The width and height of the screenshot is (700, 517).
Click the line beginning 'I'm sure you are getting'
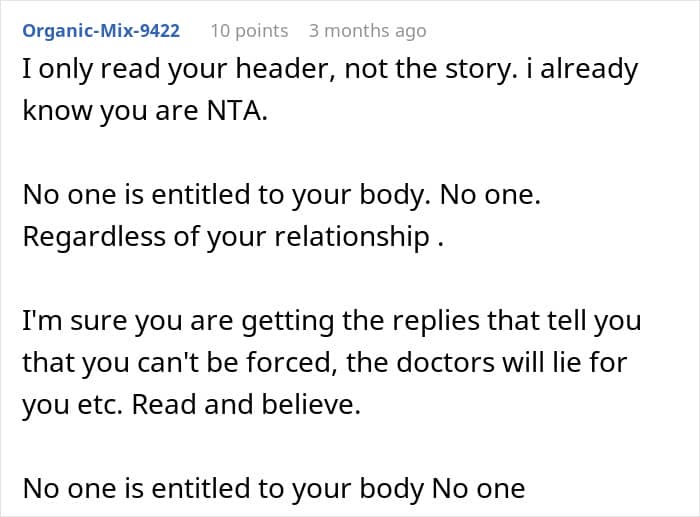pos(332,321)
